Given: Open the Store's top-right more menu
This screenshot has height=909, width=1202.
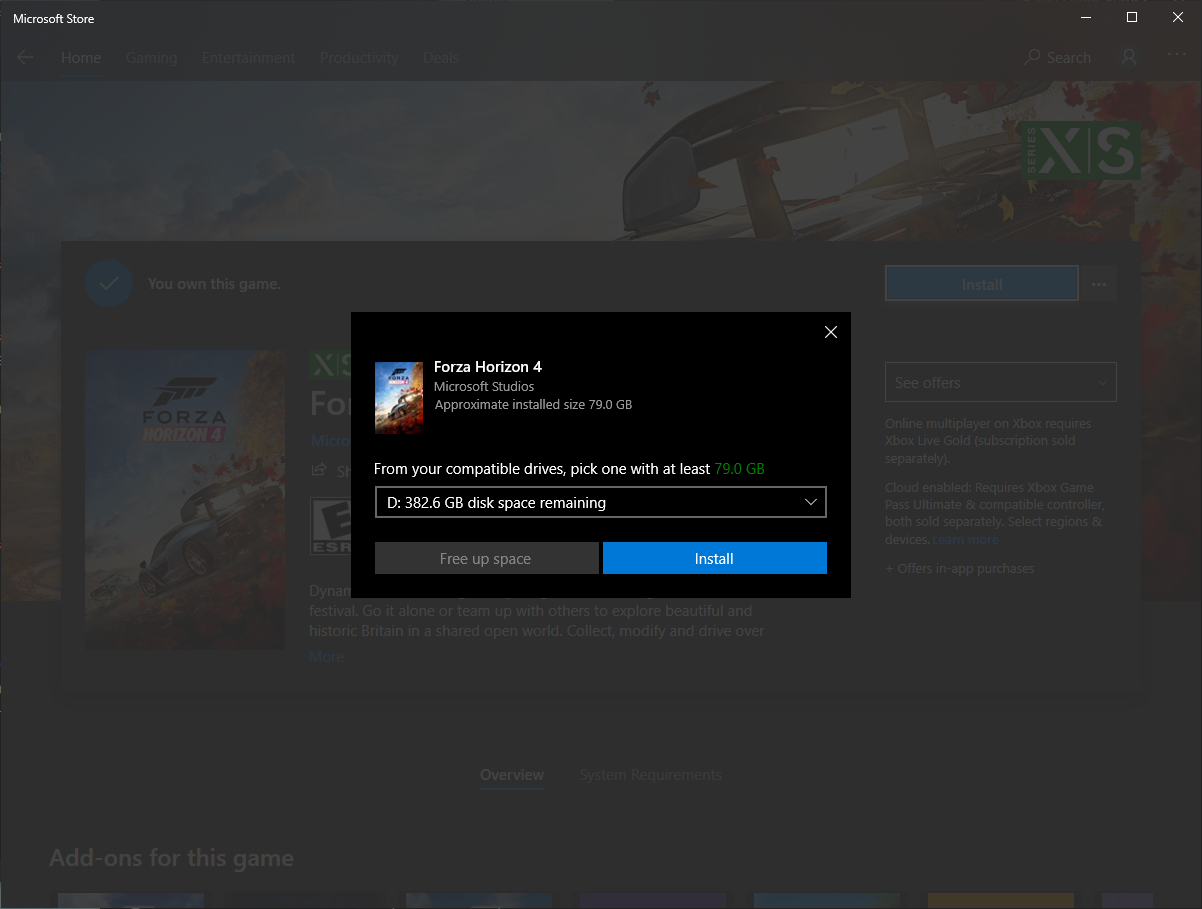Looking at the screenshot, I should 1176,57.
